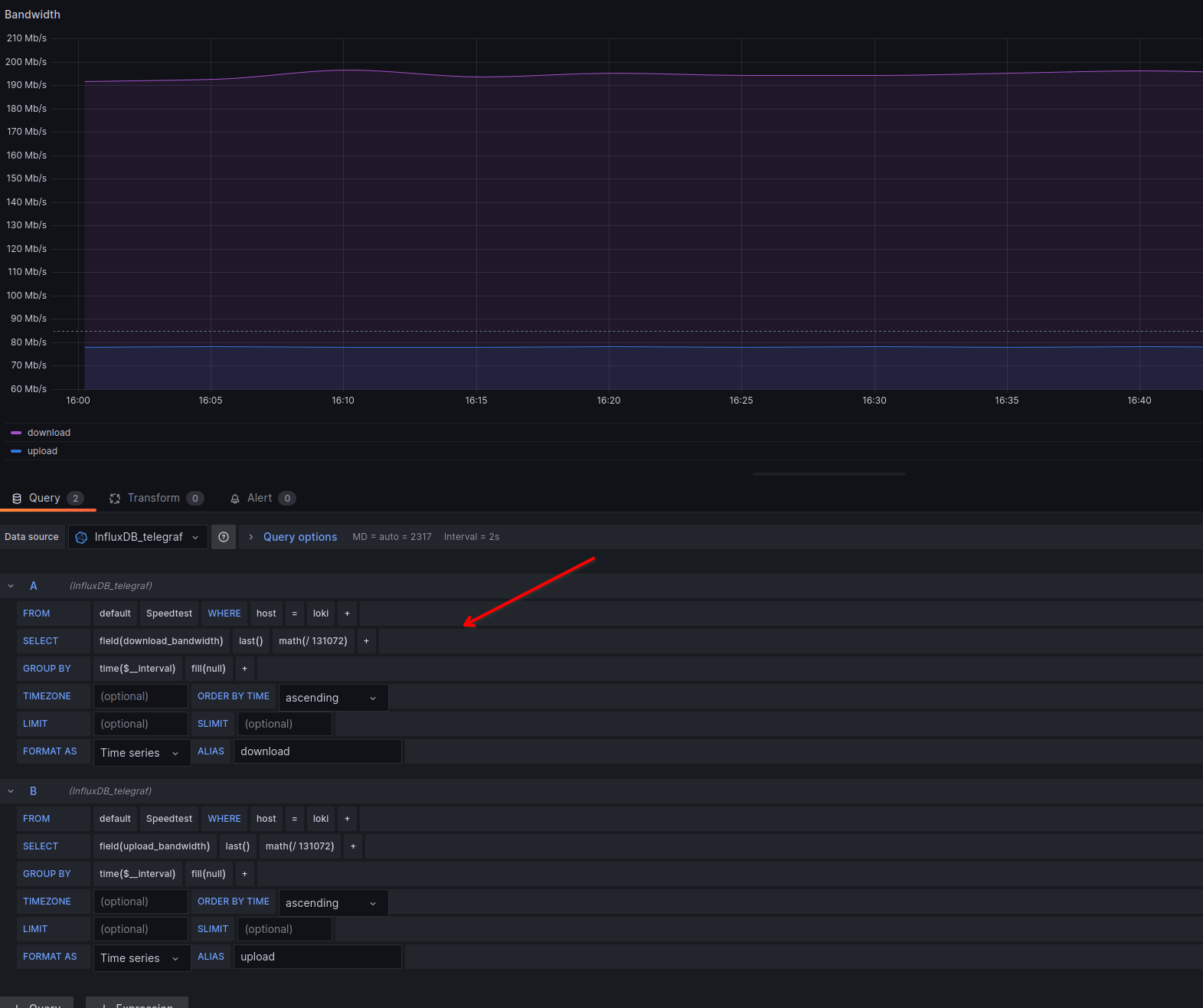Click equals operator in query A WHERE
The image size is (1203, 1008).
click(x=295, y=614)
